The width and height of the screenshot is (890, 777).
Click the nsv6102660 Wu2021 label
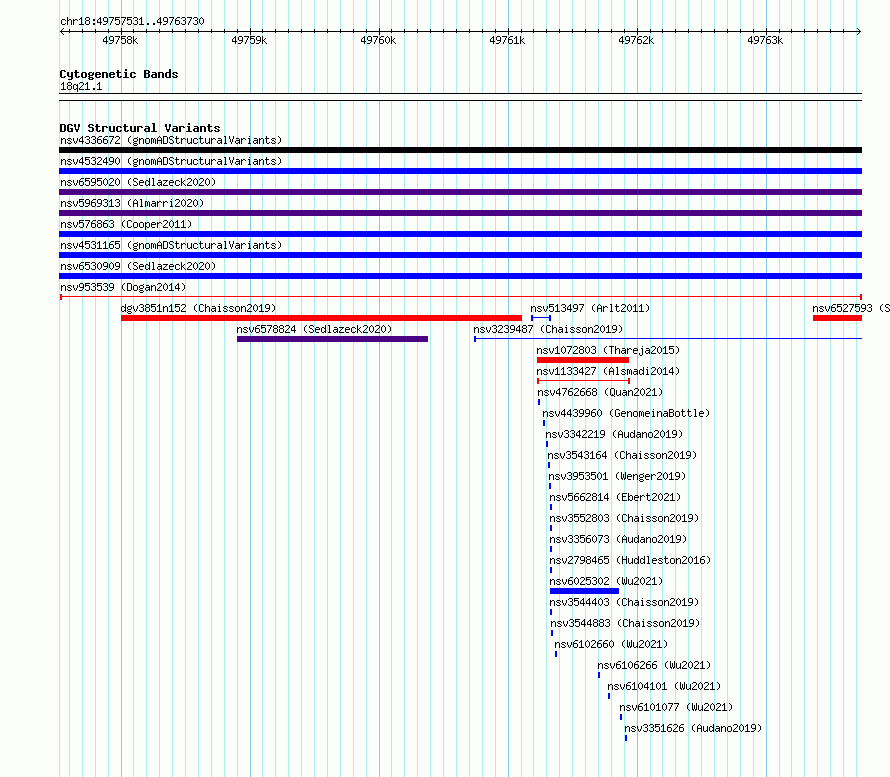611,644
